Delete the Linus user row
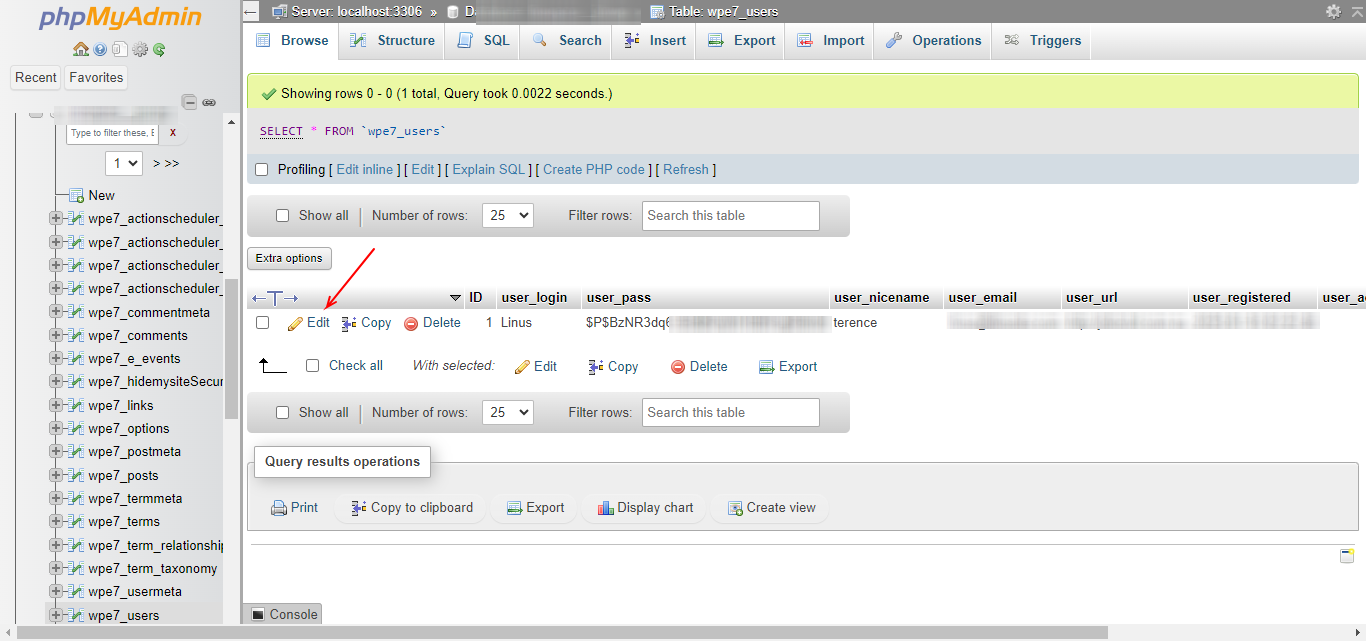This screenshot has height=641, width=1366. [x=432, y=323]
